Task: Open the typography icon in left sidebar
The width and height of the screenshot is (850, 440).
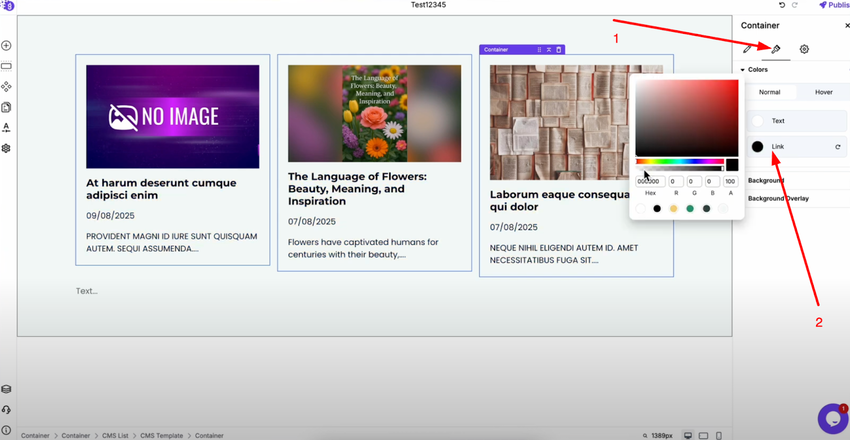Action: (6, 128)
